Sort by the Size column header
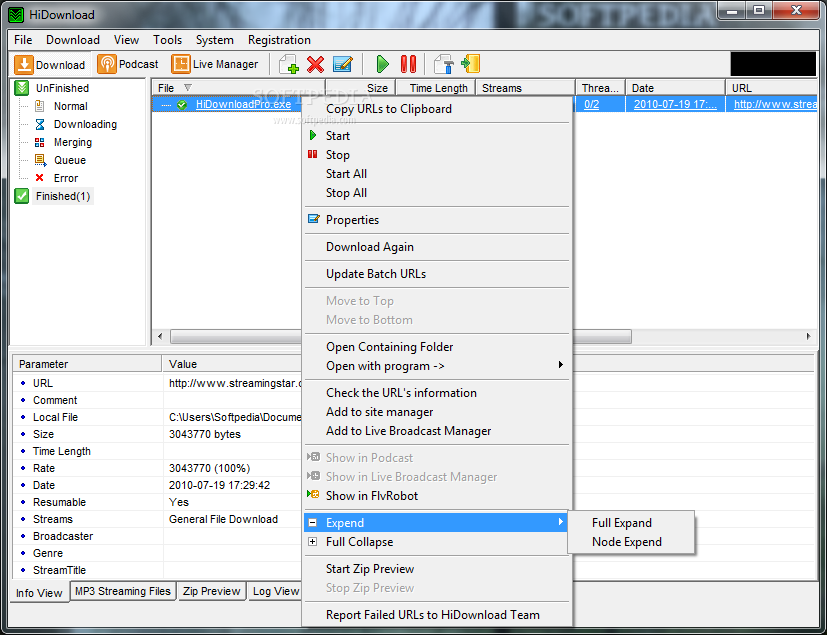 360,88
